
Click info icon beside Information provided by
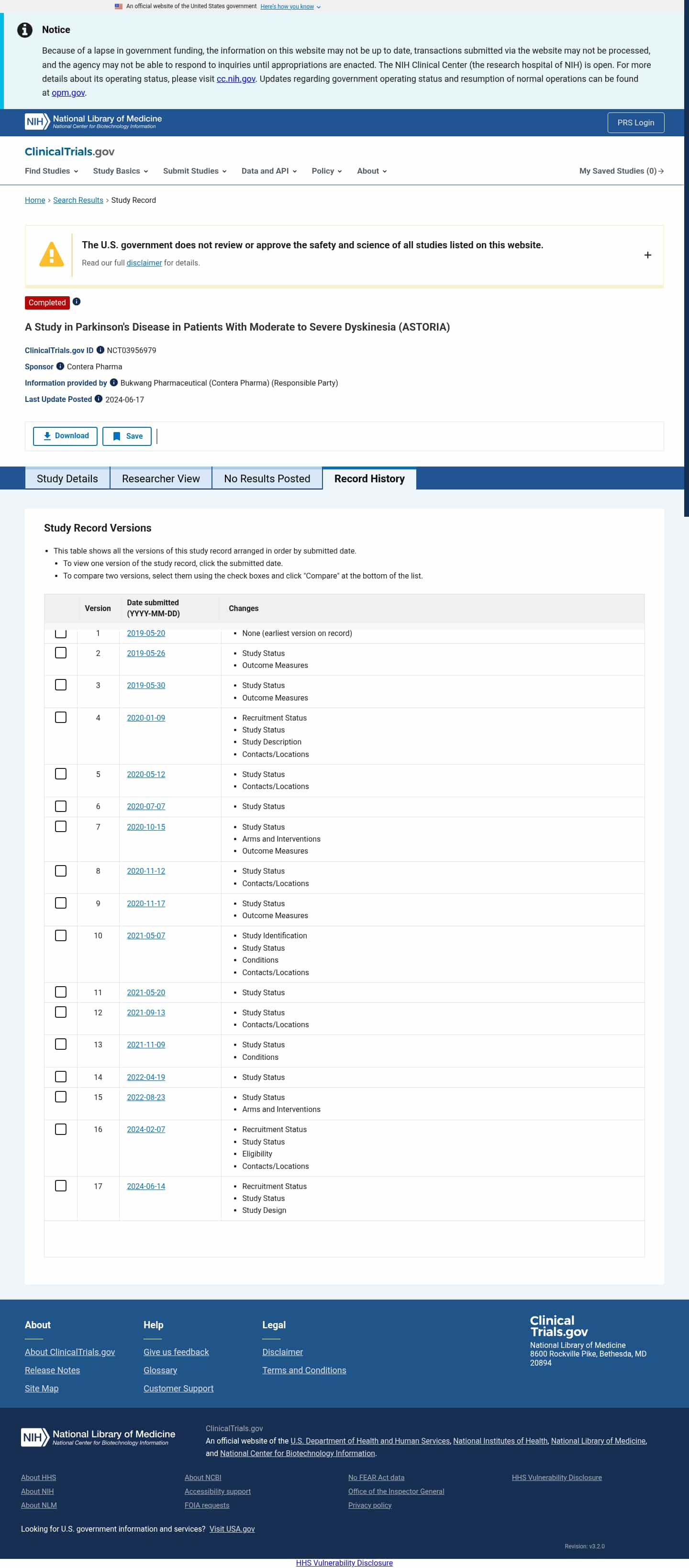pyautogui.click(x=114, y=382)
